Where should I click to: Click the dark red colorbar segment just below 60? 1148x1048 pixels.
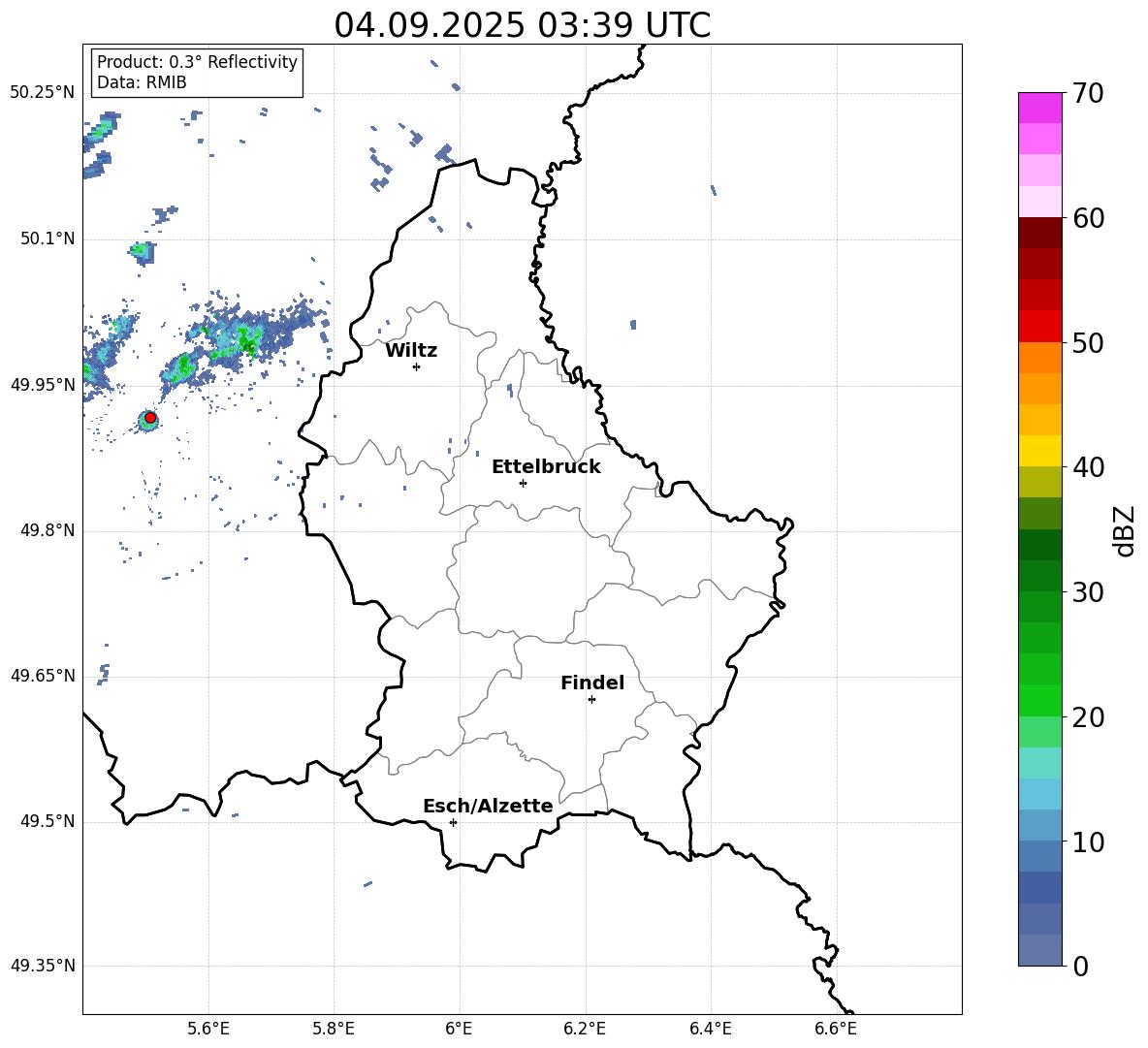pos(1039,234)
